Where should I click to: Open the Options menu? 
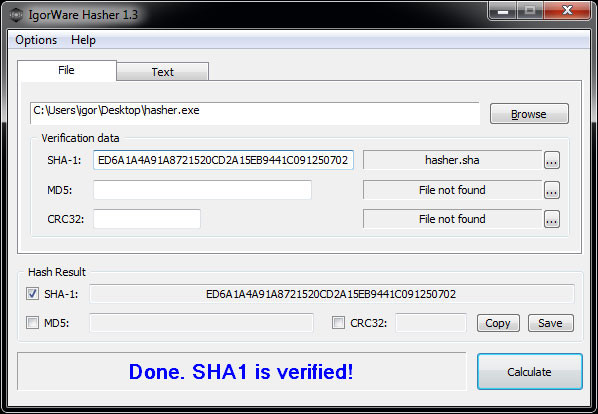pos(36,40)
